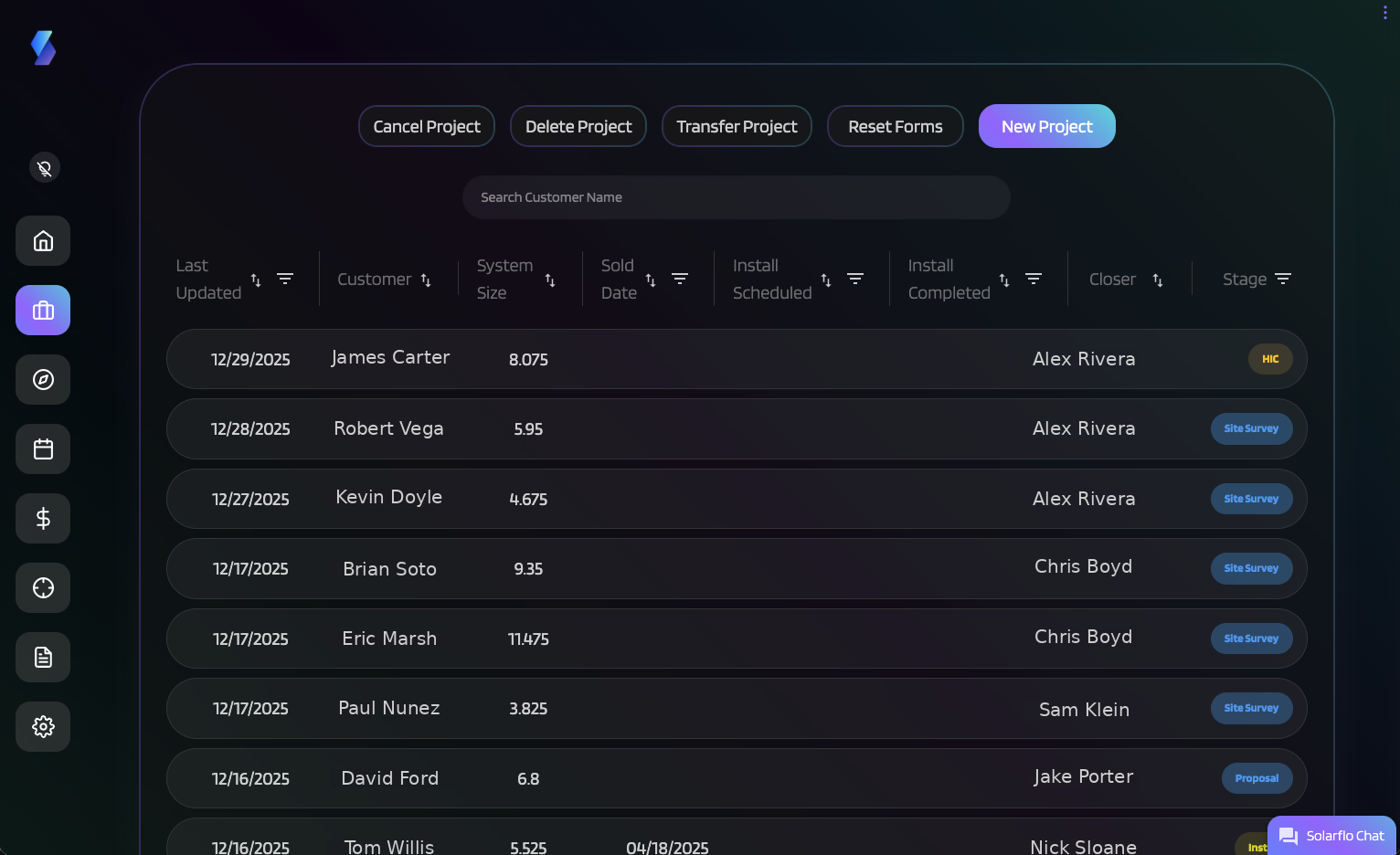This screenshot has width=1400, height=855.
Task: Open the Calendar sidebar icon
Action: (43, 449)
